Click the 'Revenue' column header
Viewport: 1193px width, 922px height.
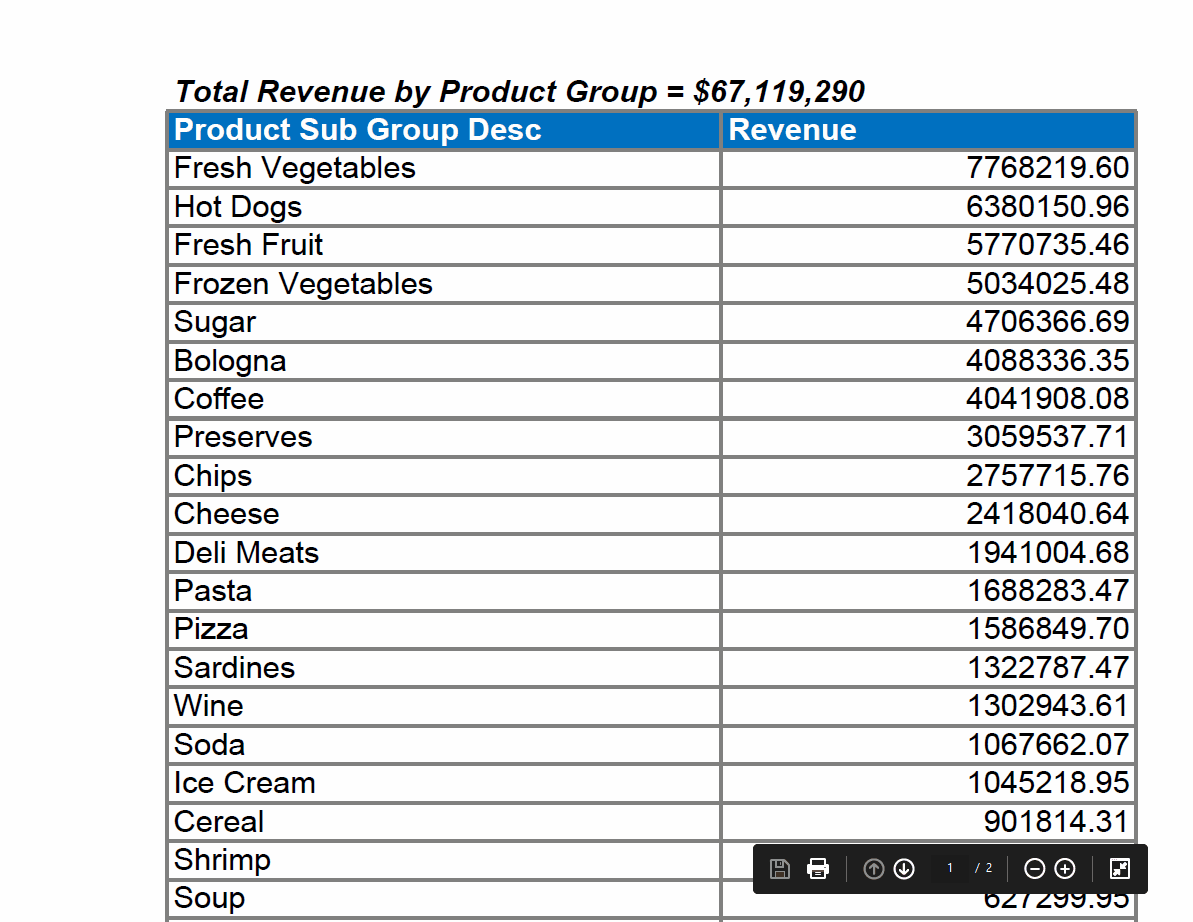pos(791,130)
